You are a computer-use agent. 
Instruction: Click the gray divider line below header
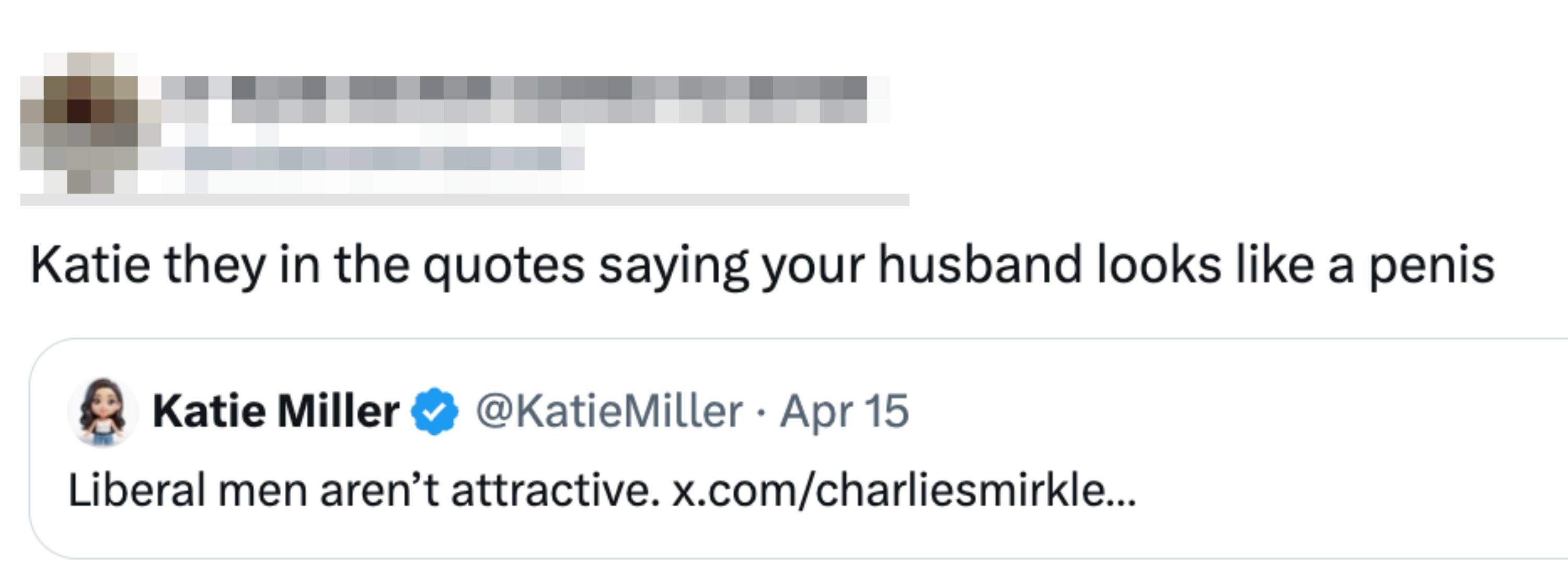464,200
